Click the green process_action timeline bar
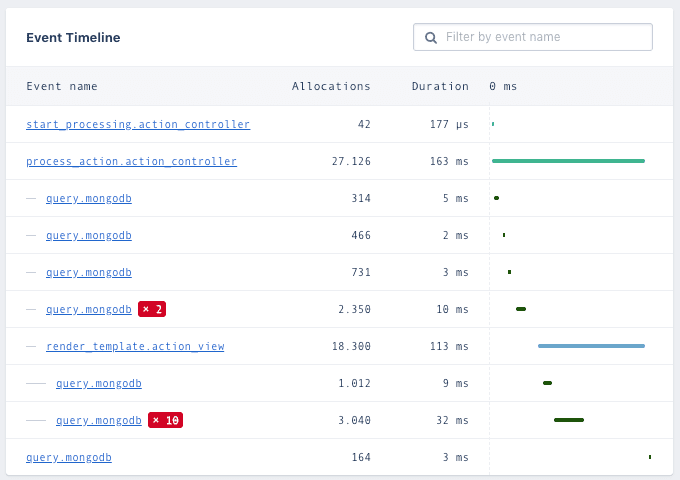680x480 pixels. (x=569, y=161)
